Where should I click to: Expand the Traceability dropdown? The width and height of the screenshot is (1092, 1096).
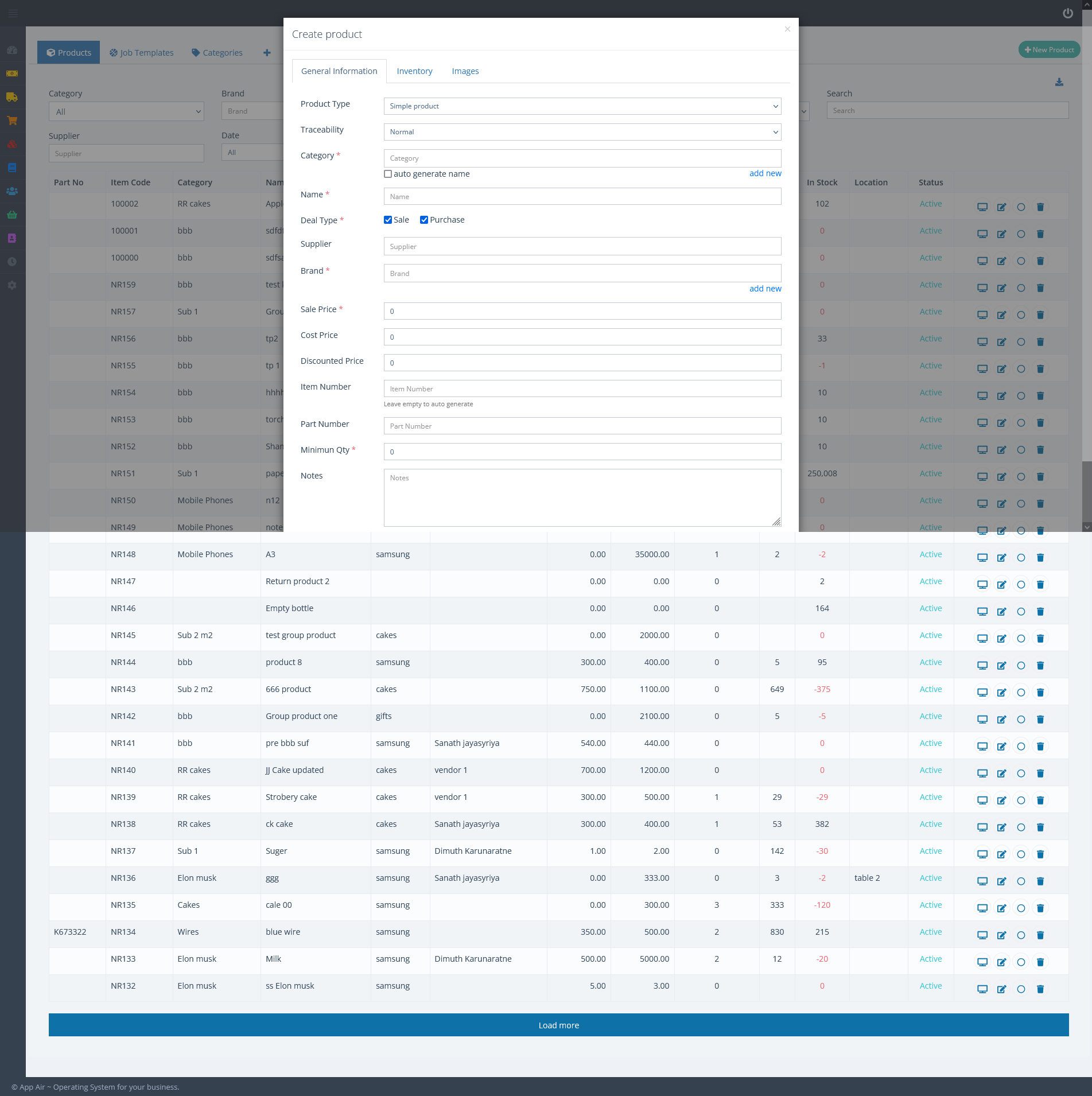[x=582, y=132]
